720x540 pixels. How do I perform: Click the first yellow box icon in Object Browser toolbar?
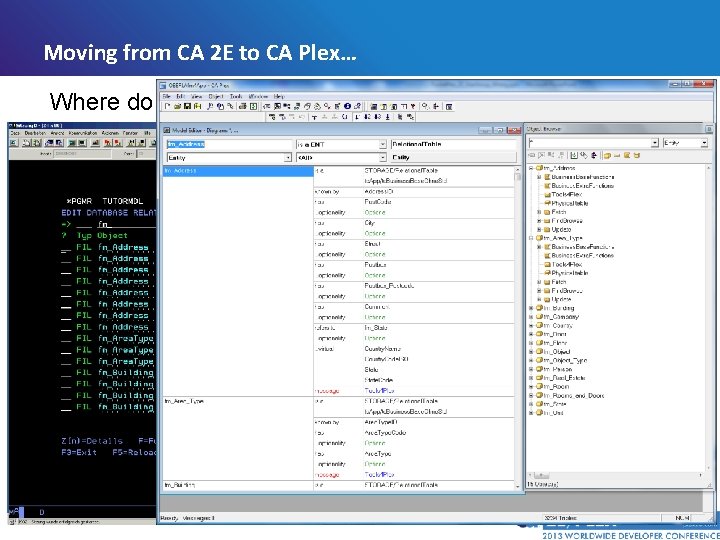coord(607,156)
